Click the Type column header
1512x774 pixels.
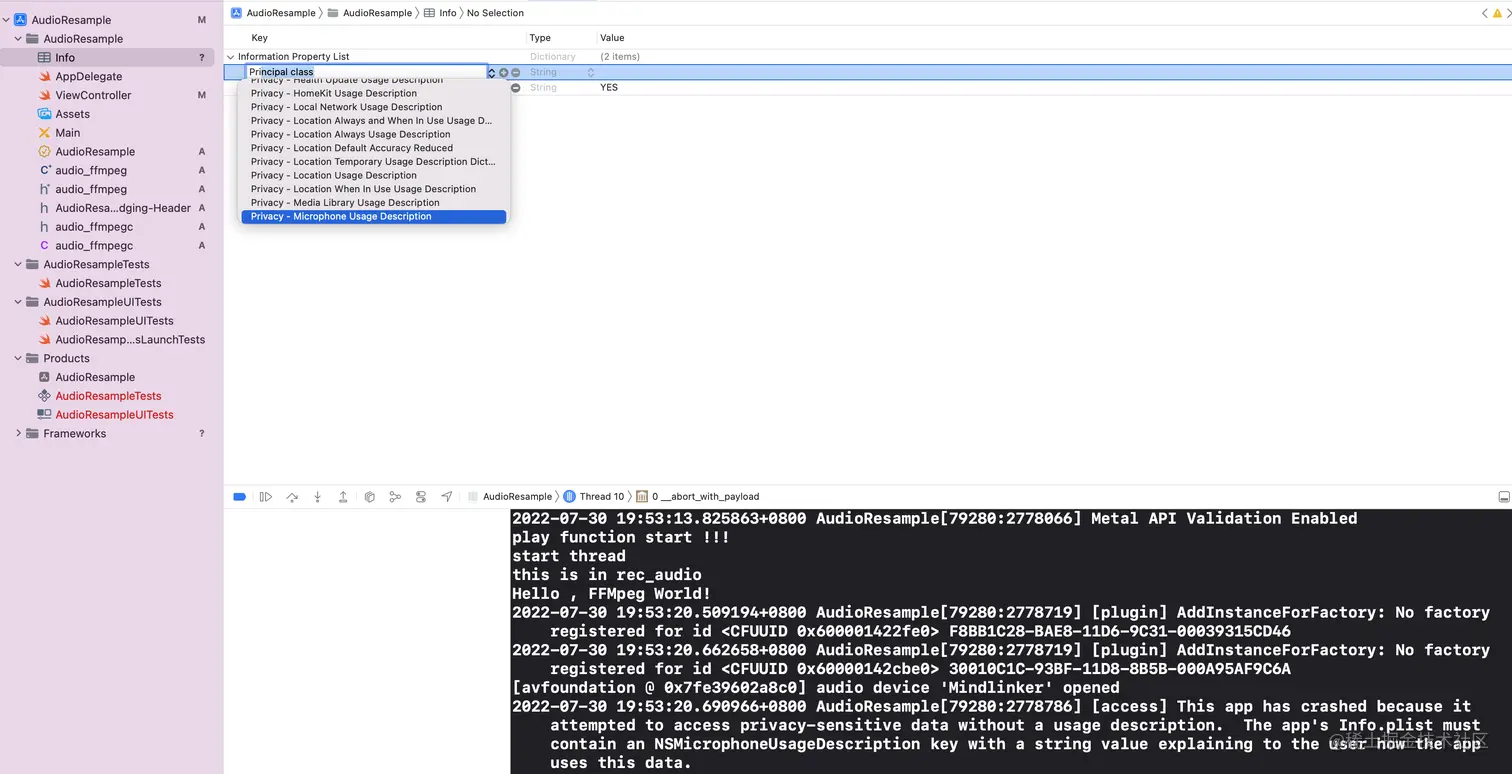click(540, 38)
